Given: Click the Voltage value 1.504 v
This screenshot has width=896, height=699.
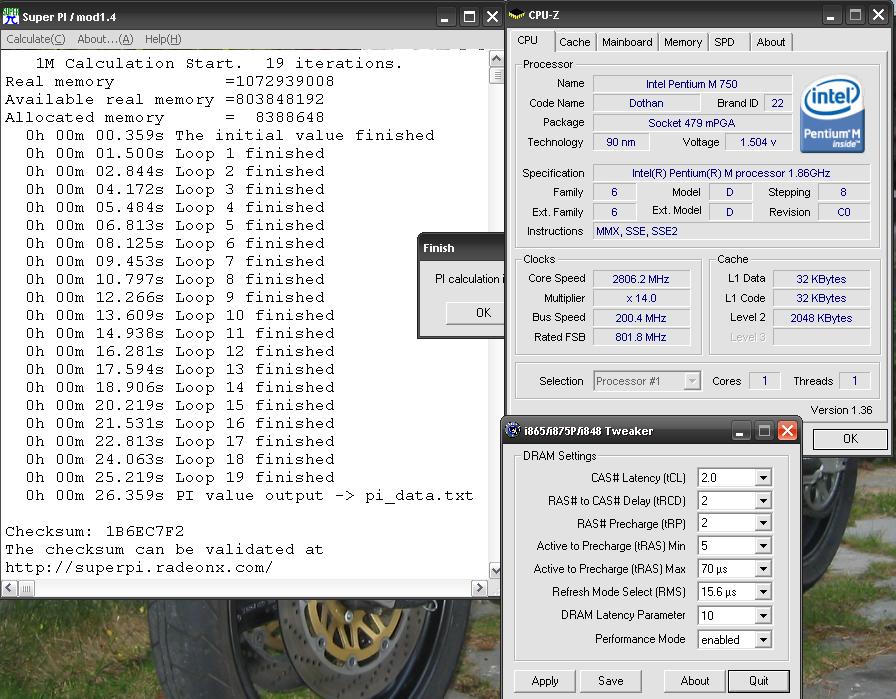Looking at the screenshot, I should [x=758, y=142].
